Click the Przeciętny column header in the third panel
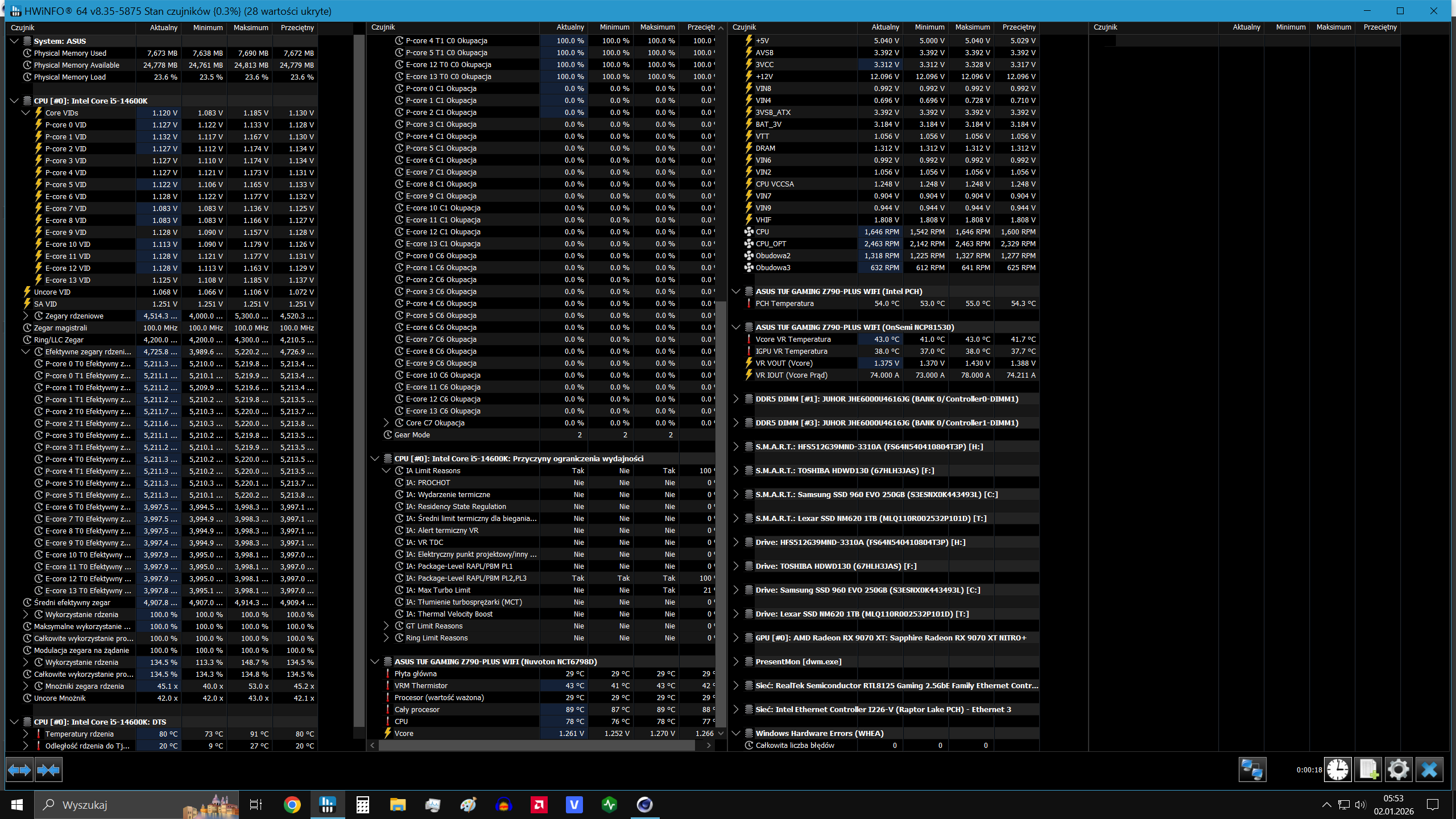This screenshot has width=1456, height=819. 1018,27
